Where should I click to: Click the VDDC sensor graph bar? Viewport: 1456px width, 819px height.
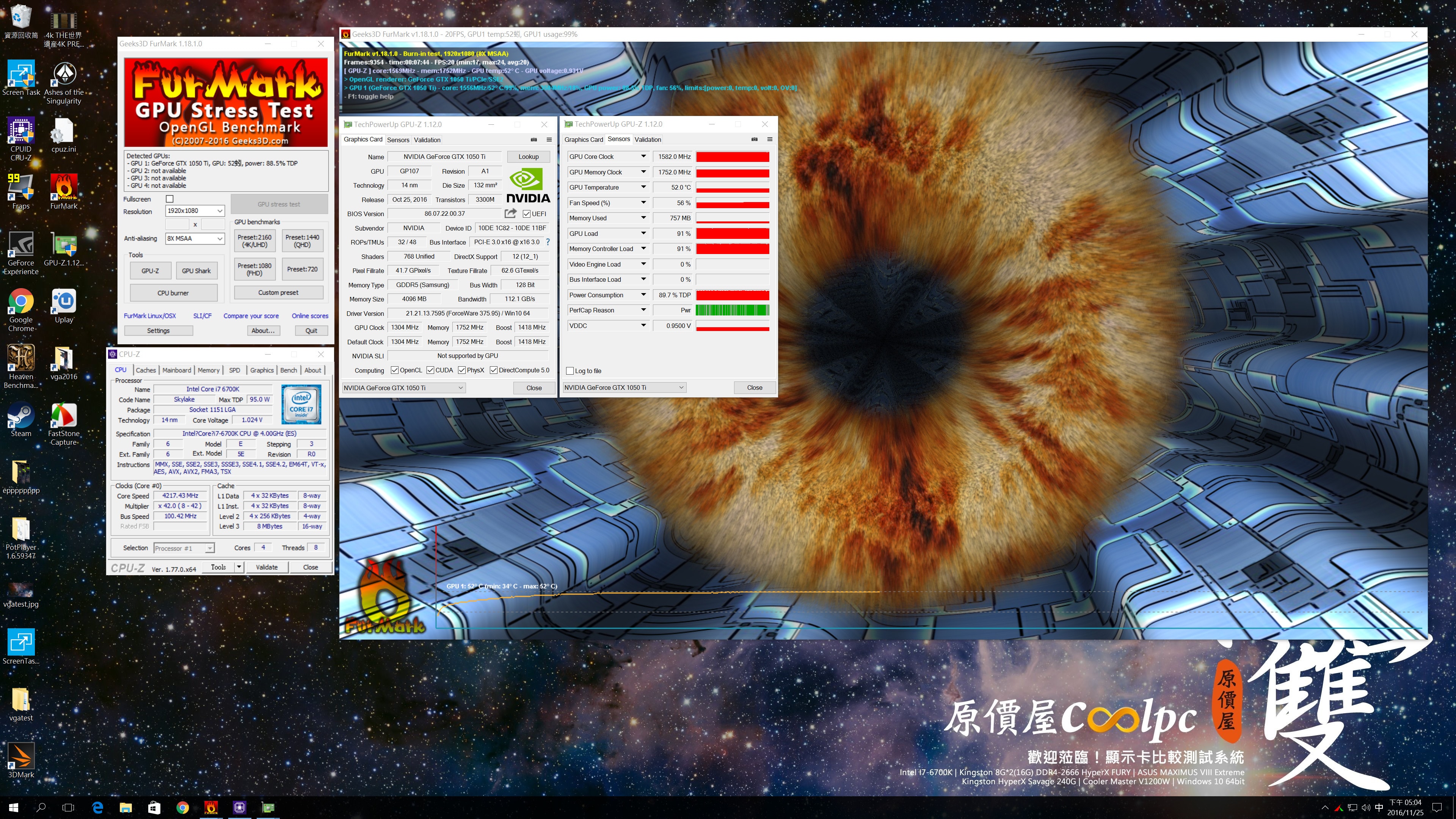coord(733,326)
